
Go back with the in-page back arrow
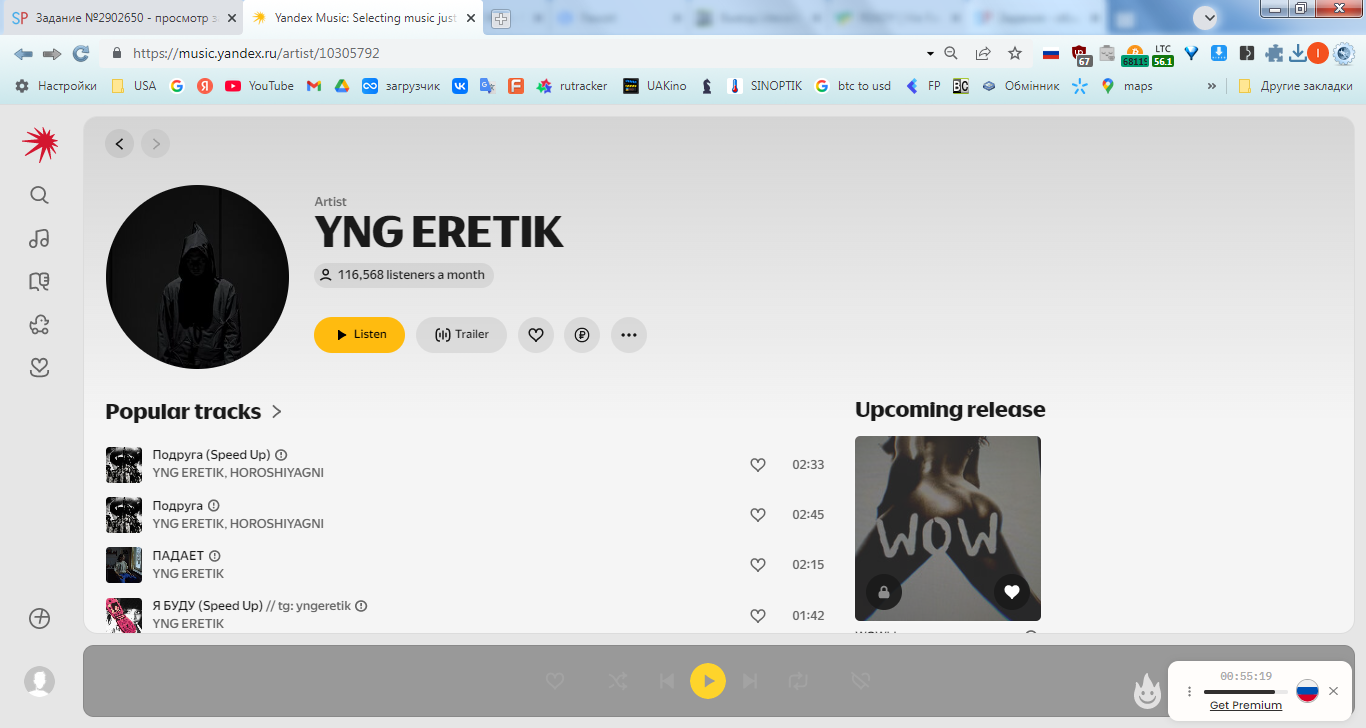pyautogui.click(x=120, y=144)
